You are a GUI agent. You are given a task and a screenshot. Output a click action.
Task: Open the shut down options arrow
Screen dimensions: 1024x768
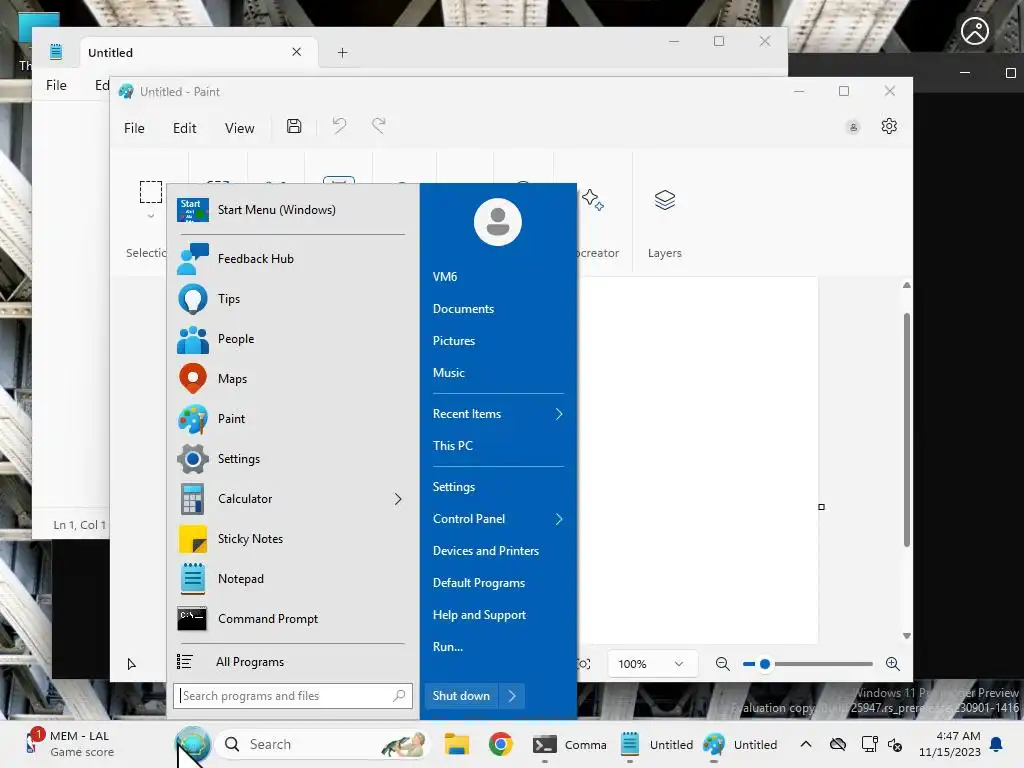pyautogui.click(x=512, y=696)
